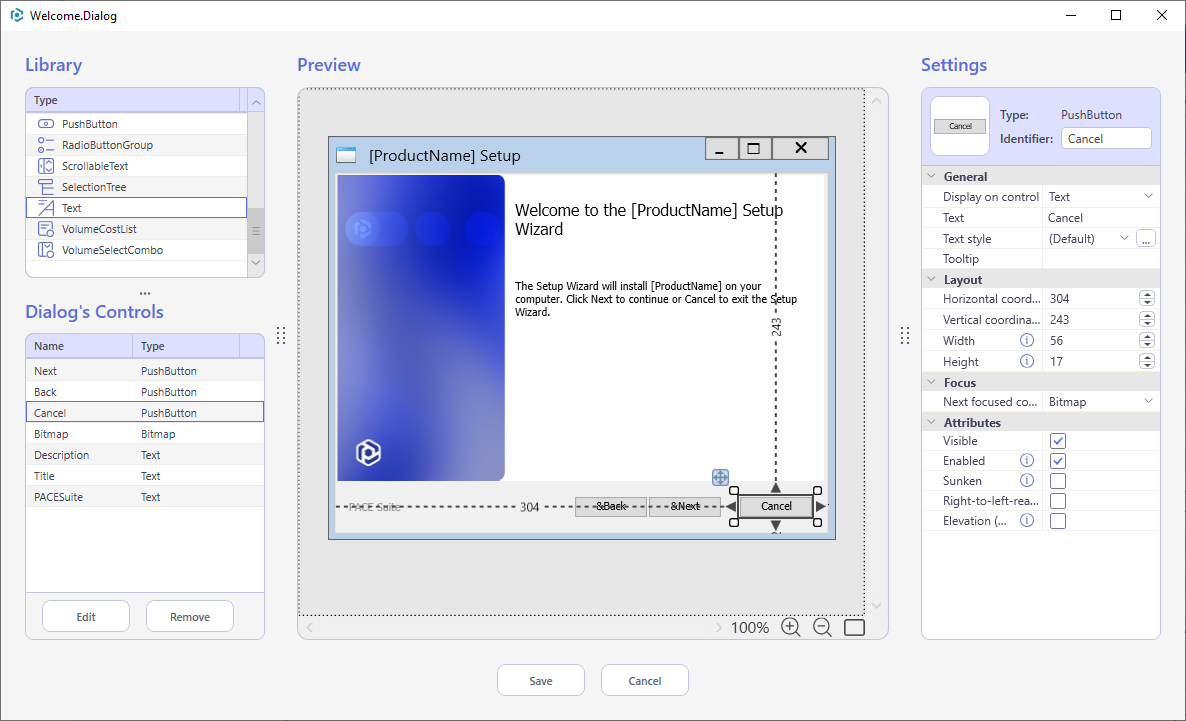
Task: Click the SelectionTree type icon
Action: (46, 187)
